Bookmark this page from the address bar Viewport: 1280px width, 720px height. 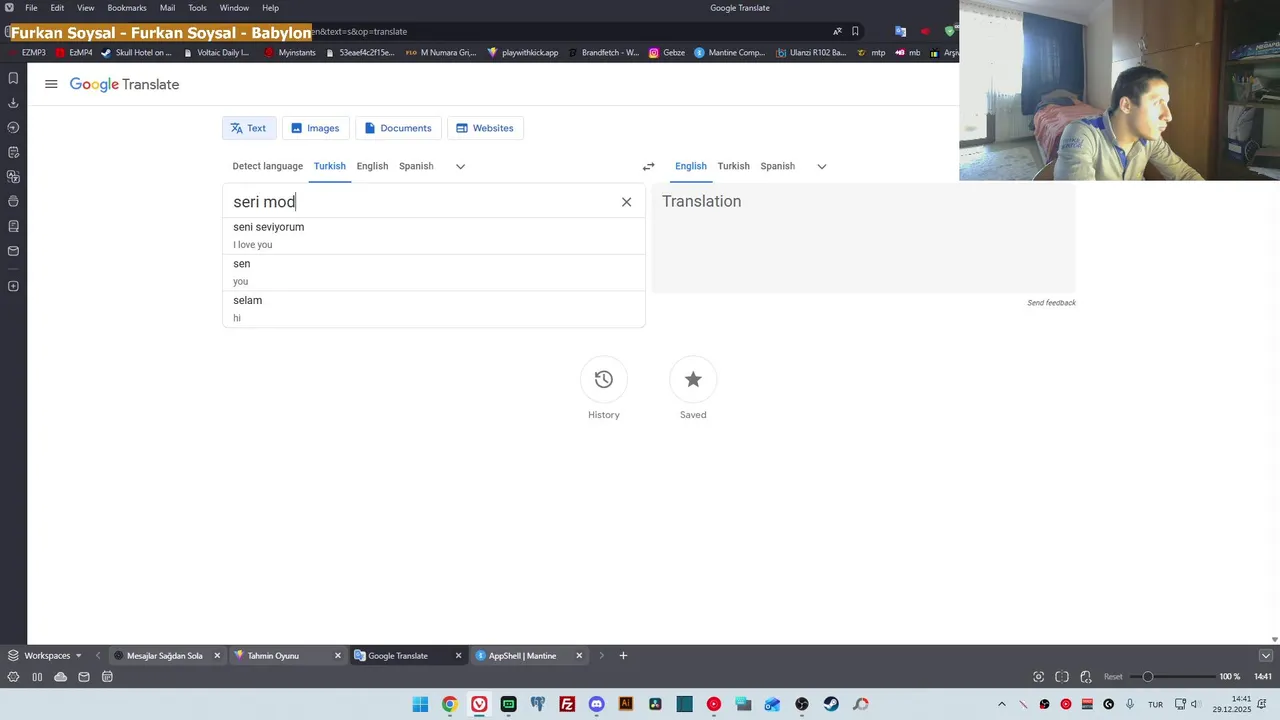(855, 31)
